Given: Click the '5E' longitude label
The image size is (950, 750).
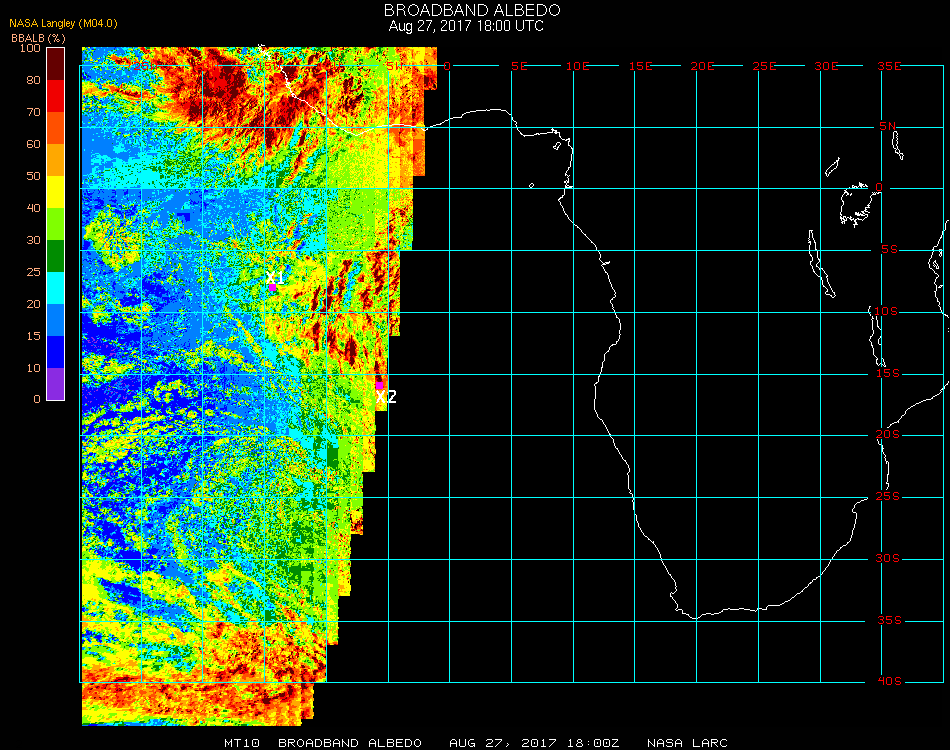Looking at the screenshot, I should pyautogui.click(x=519, y=66).
